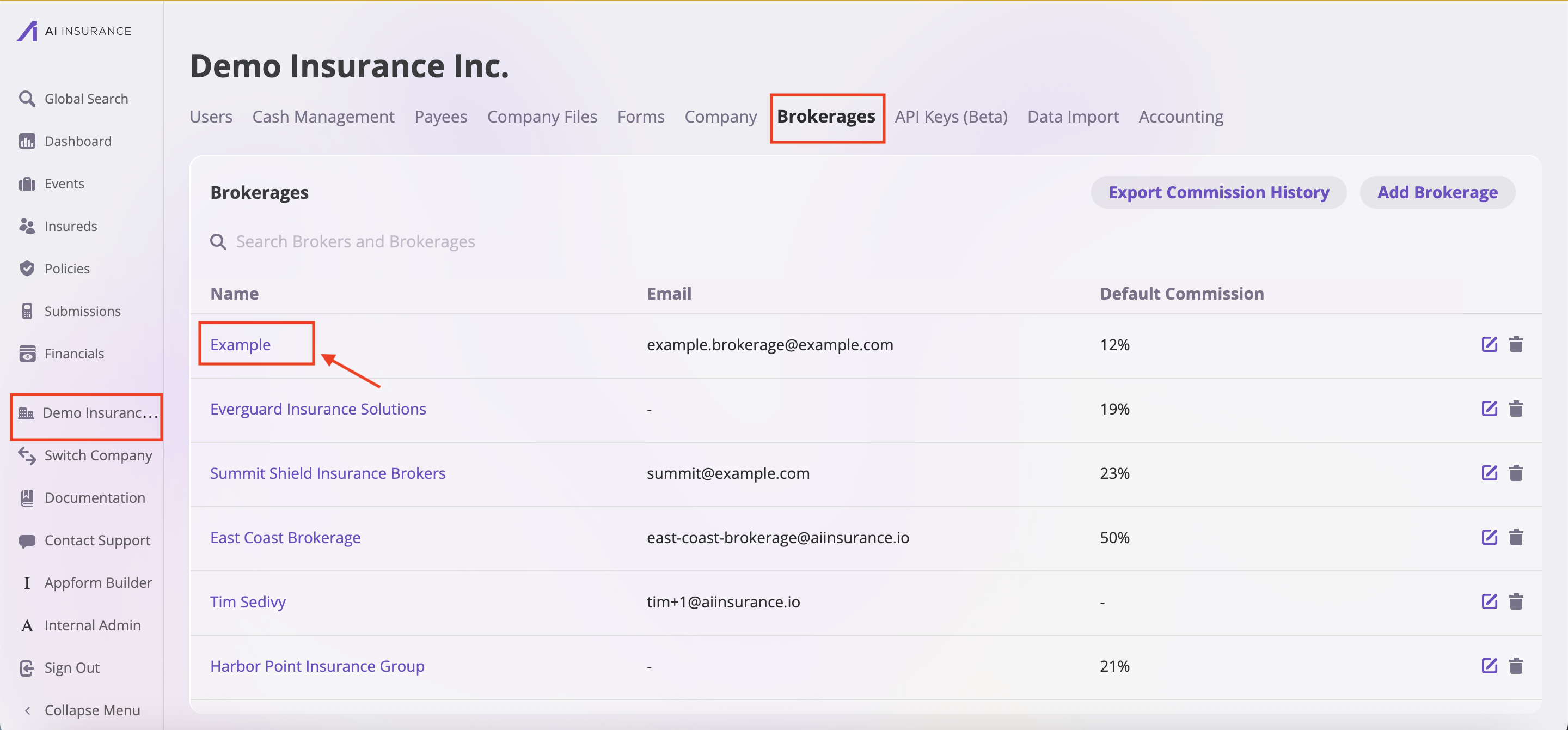Delete the Everguard Insurance Solutions row
Image resolution: width=1568 pixels, height=730 pixels.
(1516, 409)
